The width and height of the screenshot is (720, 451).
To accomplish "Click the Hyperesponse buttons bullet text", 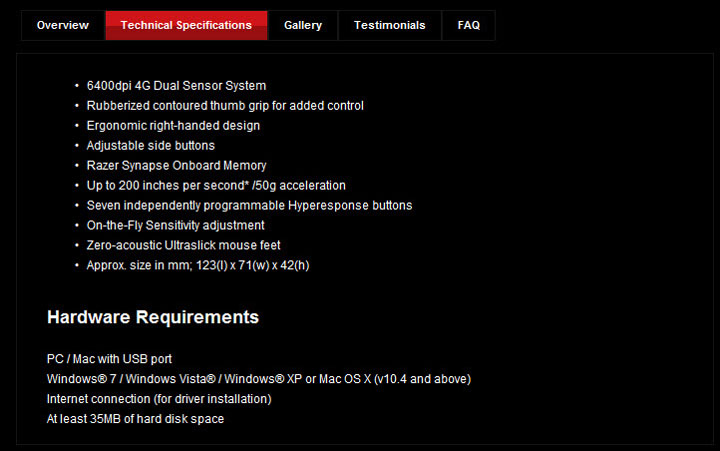I will pos(249,206).
